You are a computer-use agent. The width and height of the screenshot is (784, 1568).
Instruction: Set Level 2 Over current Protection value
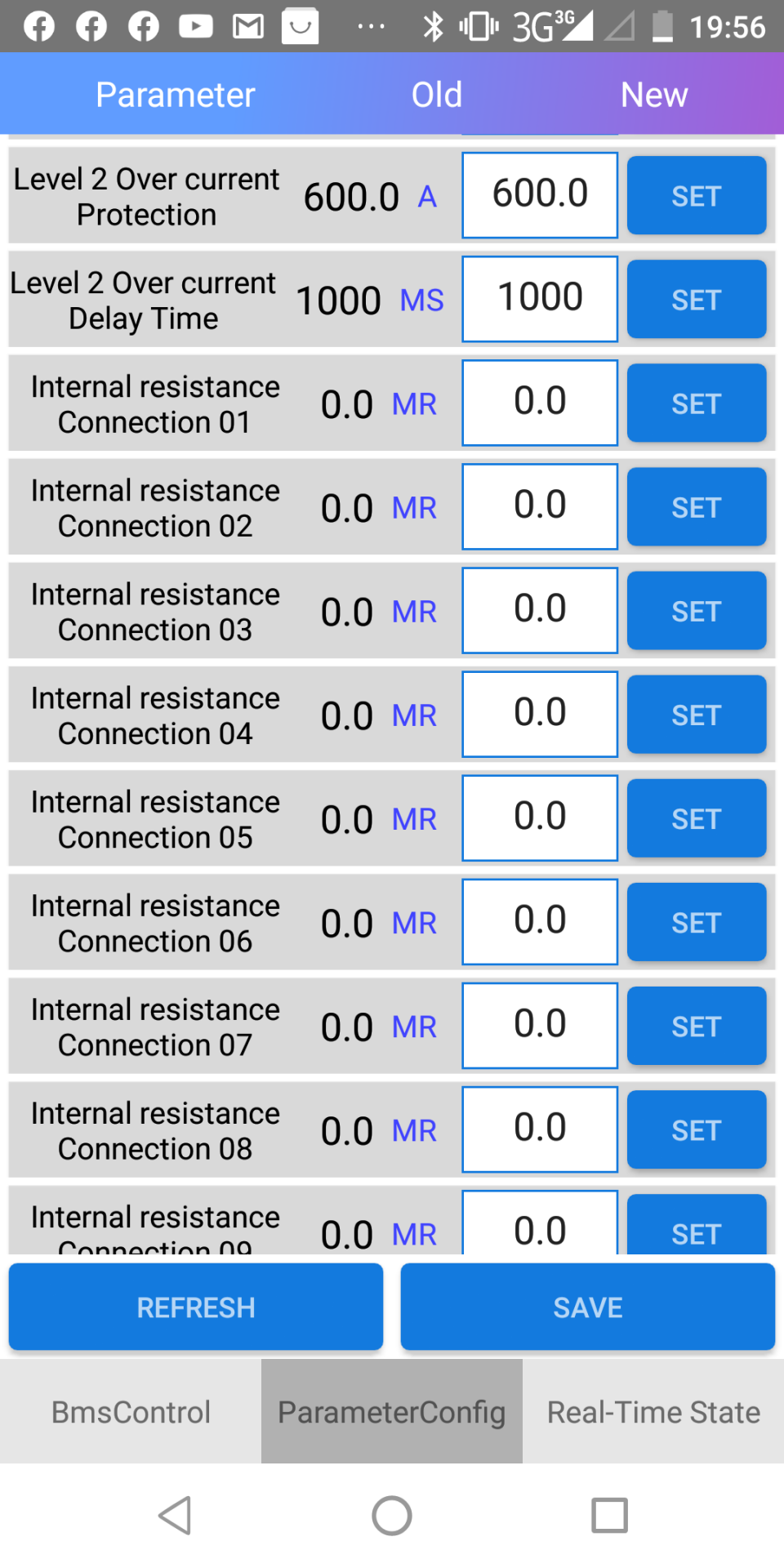(697, 196)
